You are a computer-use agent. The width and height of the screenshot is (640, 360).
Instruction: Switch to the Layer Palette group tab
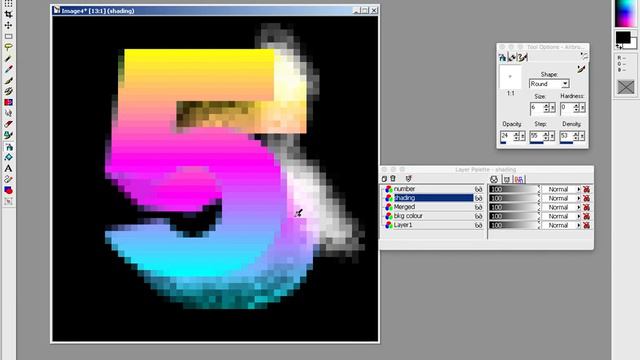(x=519, y=179)
